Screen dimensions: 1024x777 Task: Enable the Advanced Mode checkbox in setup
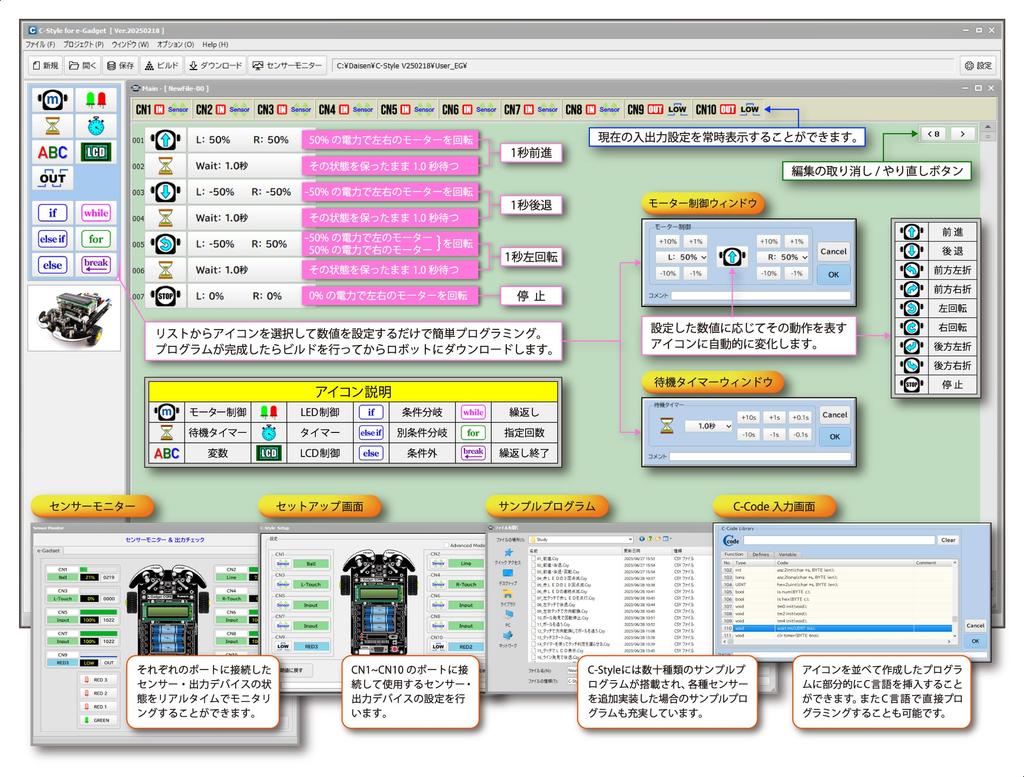tap(446, 544)
